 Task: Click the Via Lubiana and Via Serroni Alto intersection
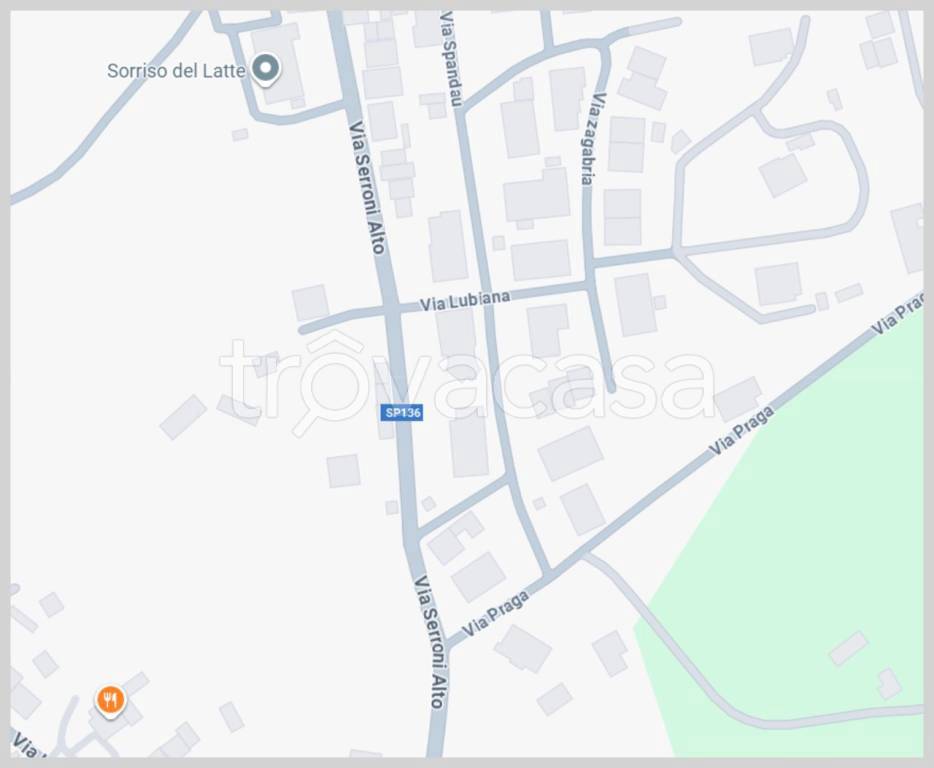[393, 310]
